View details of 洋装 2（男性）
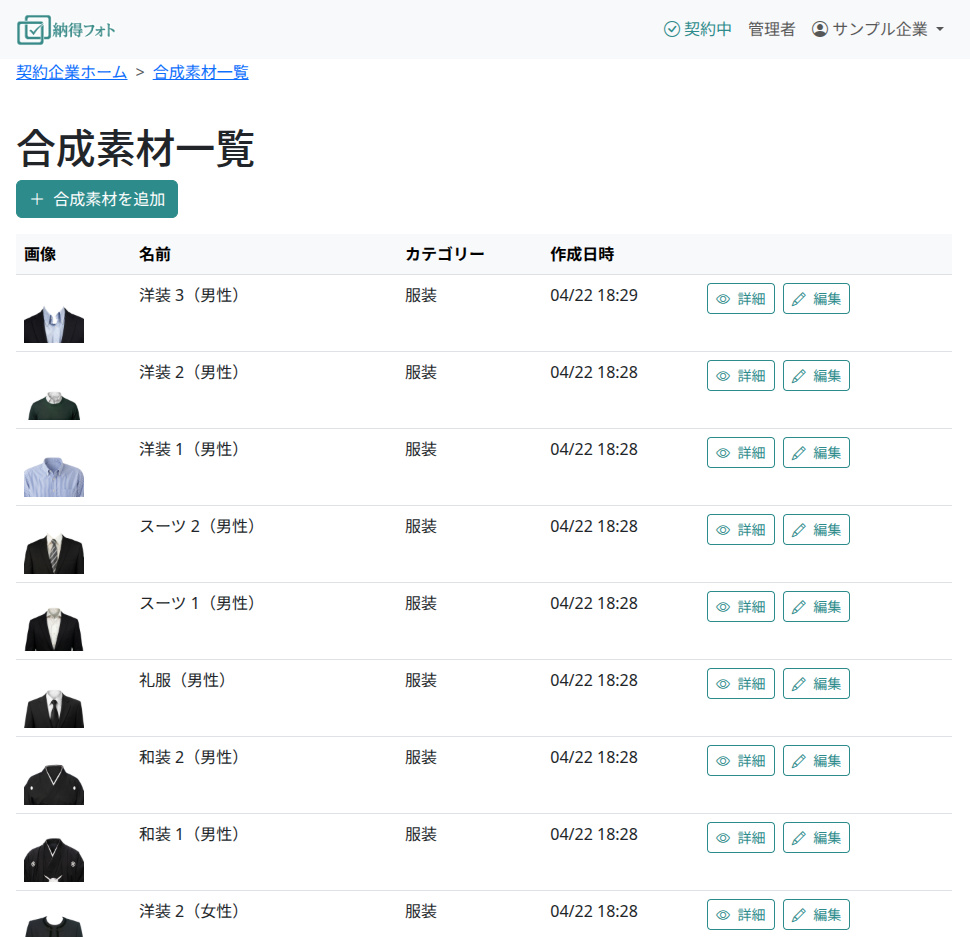 [x=740, y=375]
